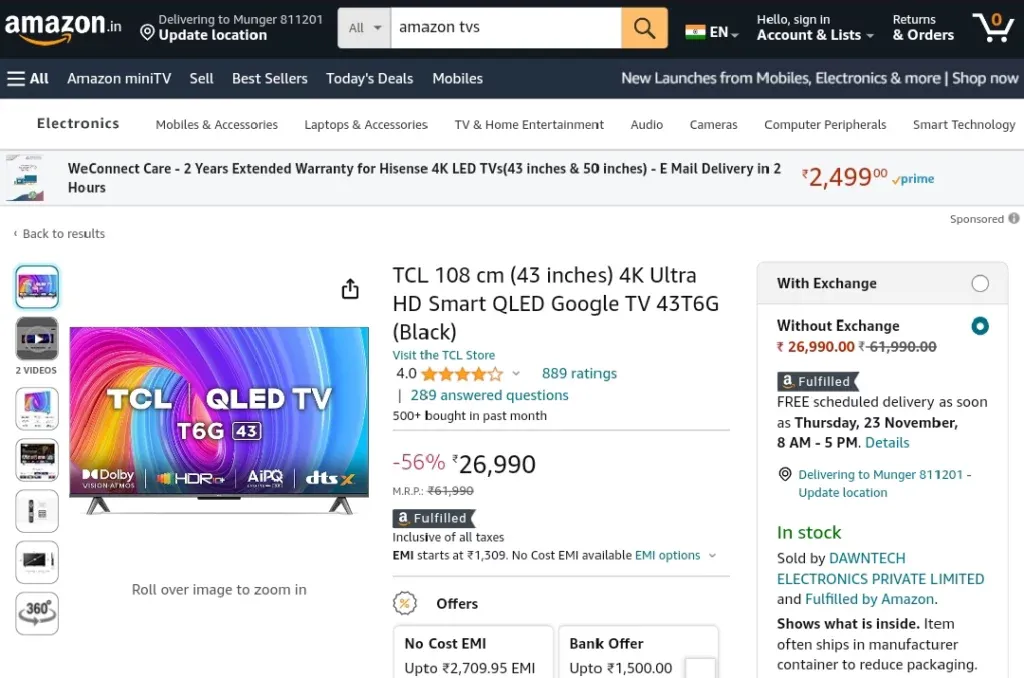Open the shopping cart icon
Image resolution: width=1024 pixels, height=678 pixels.
(x=993, y=27)
